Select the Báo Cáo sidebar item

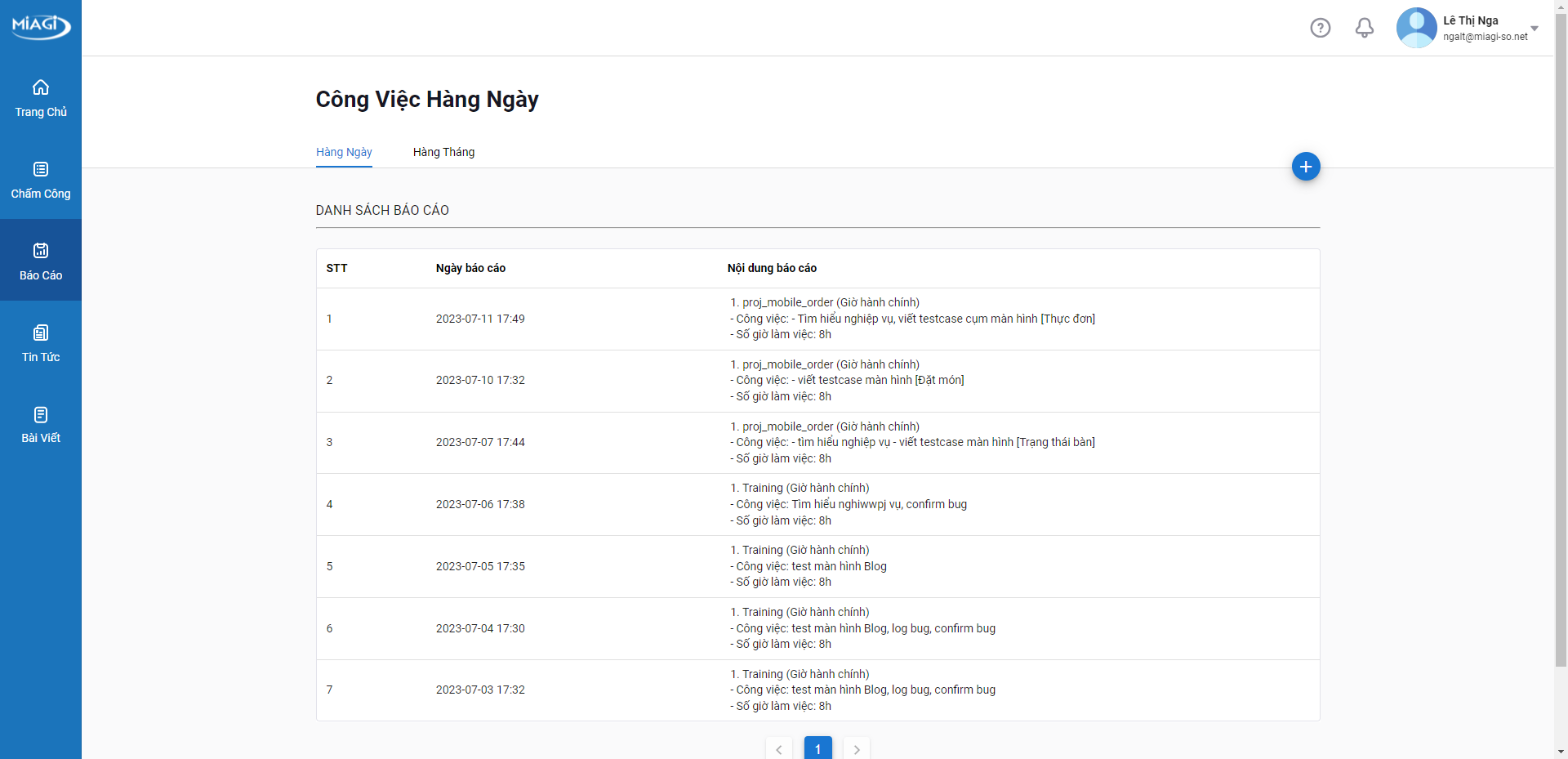41,261
